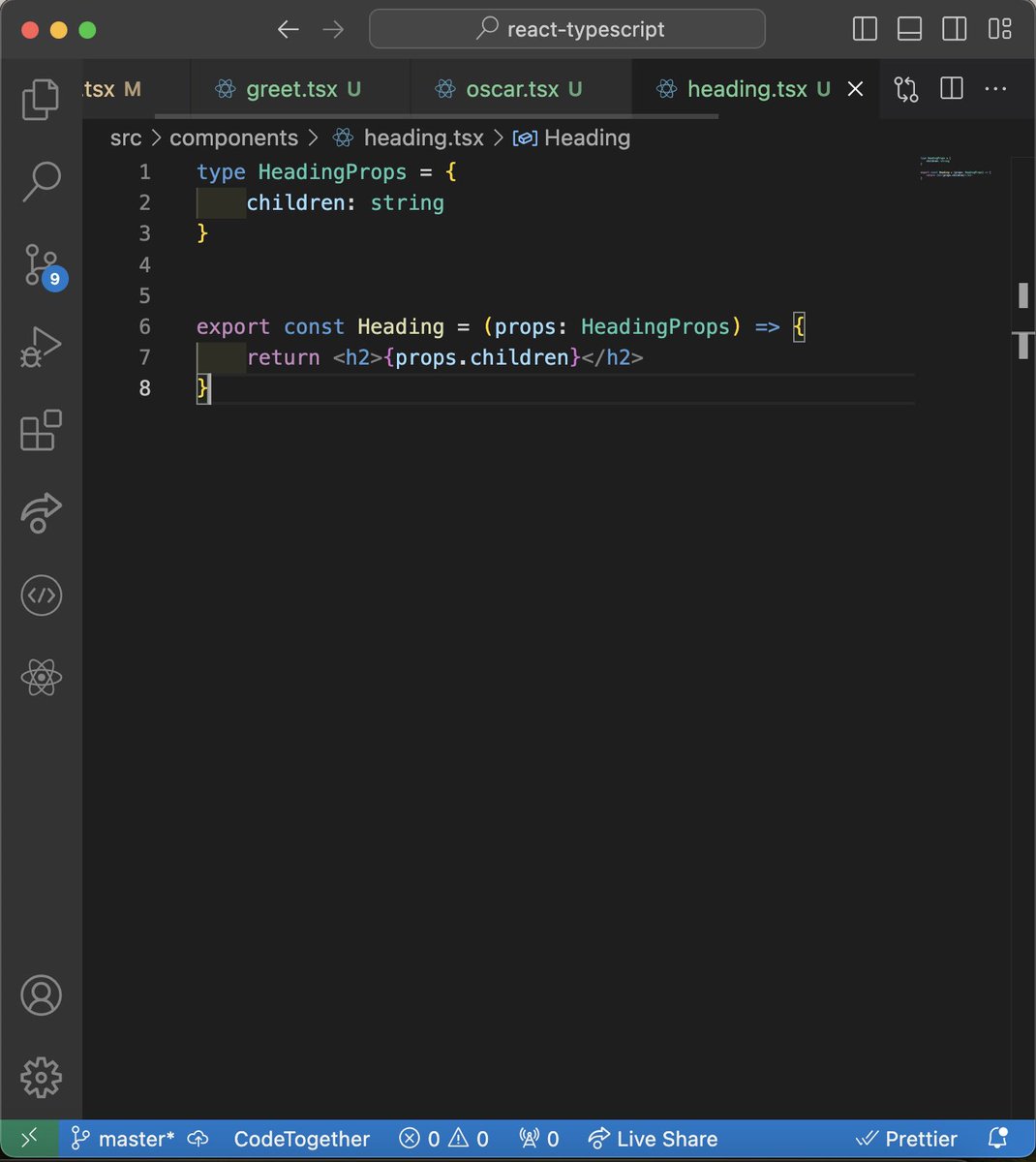1036x1162 pixels.
Task: Click the HeadingProps type name on line 1
Action: click(x=332, y=172)
